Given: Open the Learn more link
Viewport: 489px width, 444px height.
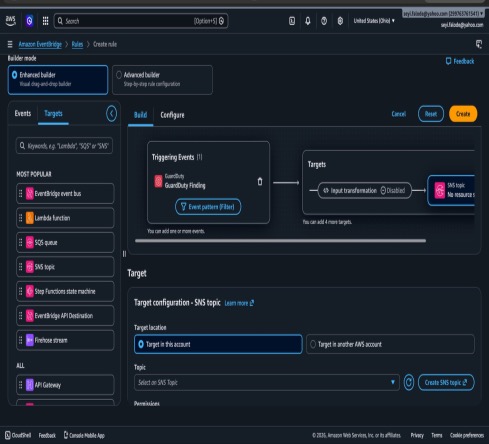Looking at the screenshot, I should (x=239, y=303).
